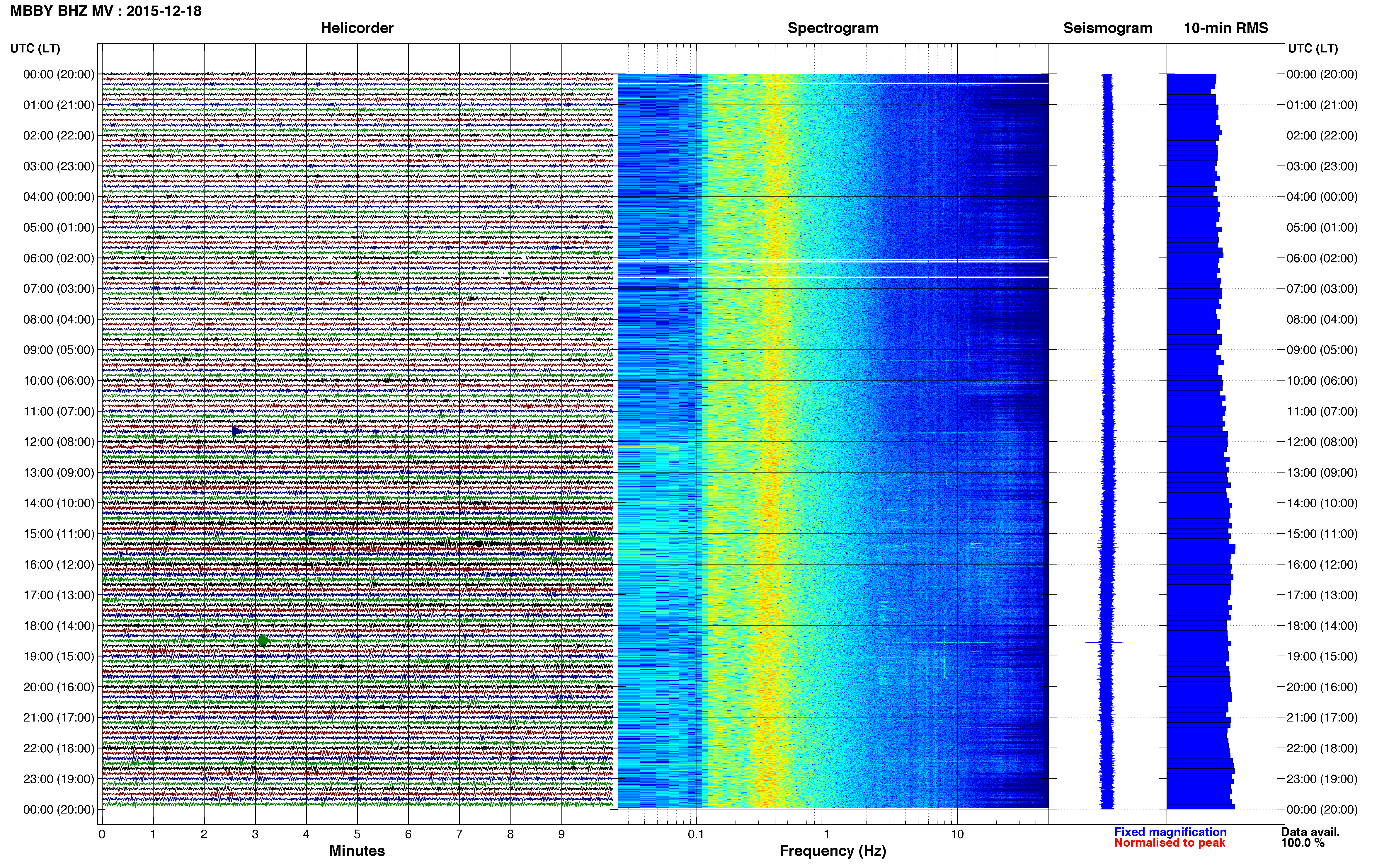Click the 'Data avail.' label
This screenshot has height=868, width=1389.
pos(1310,832)
